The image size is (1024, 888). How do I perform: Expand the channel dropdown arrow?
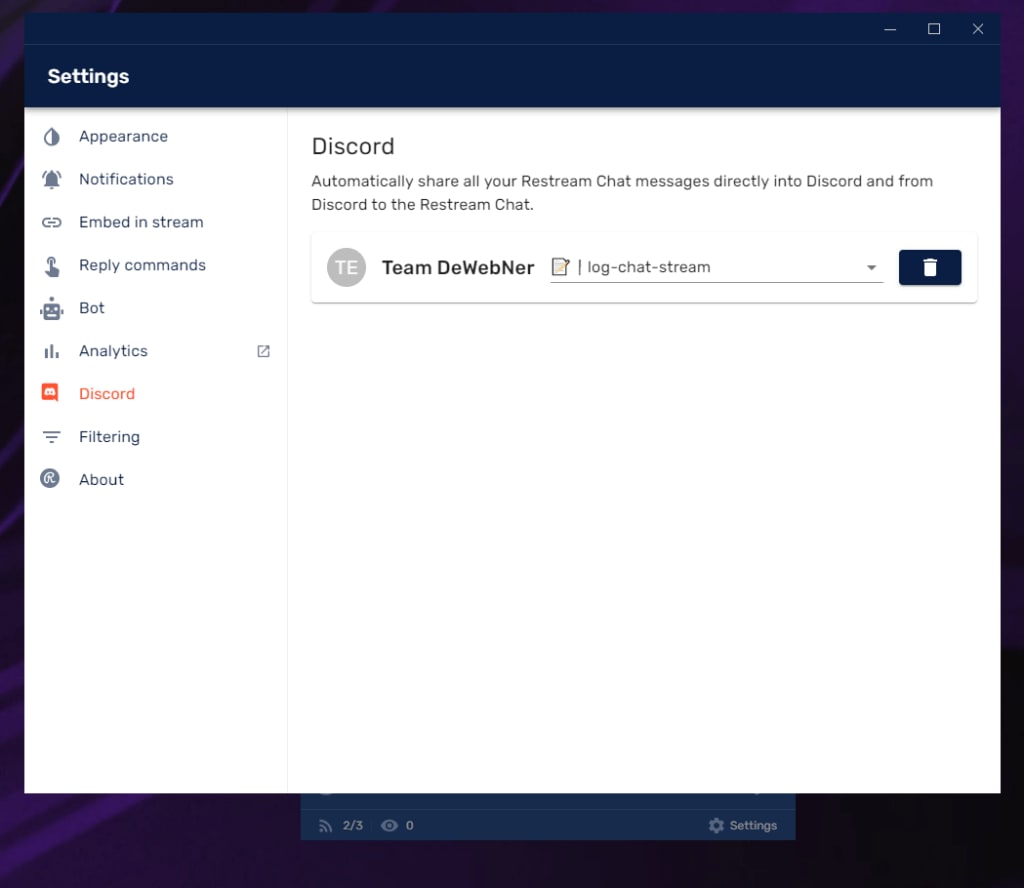click(871, 268)
